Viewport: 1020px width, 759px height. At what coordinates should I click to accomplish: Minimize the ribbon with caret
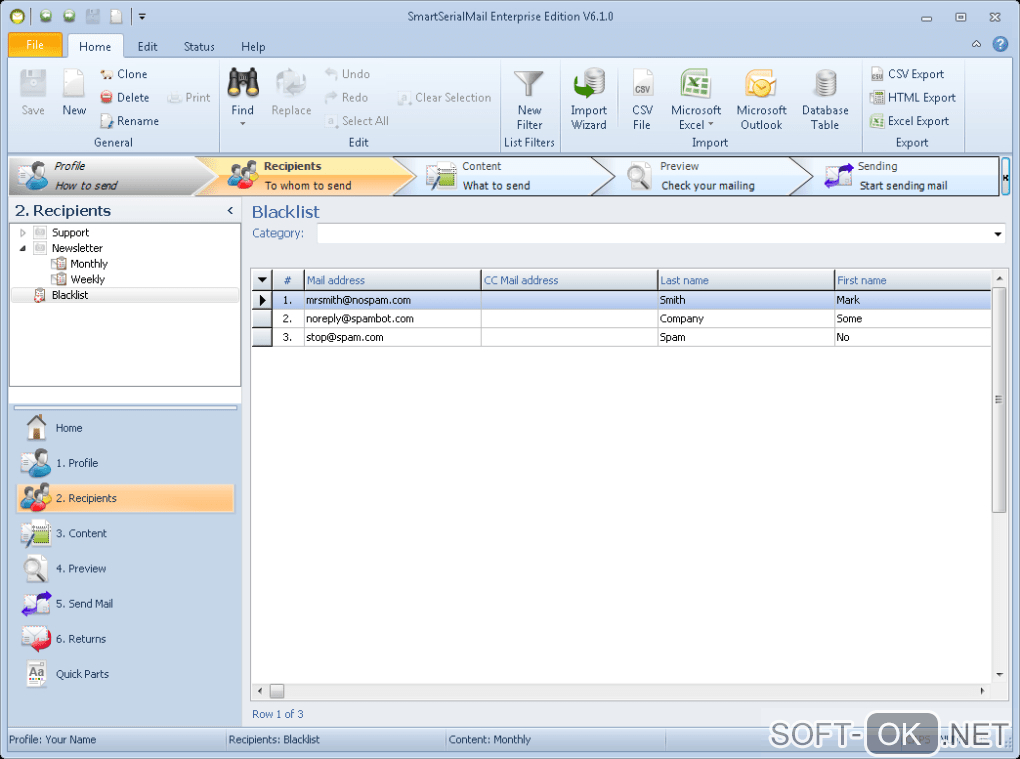tap(976, 44)
